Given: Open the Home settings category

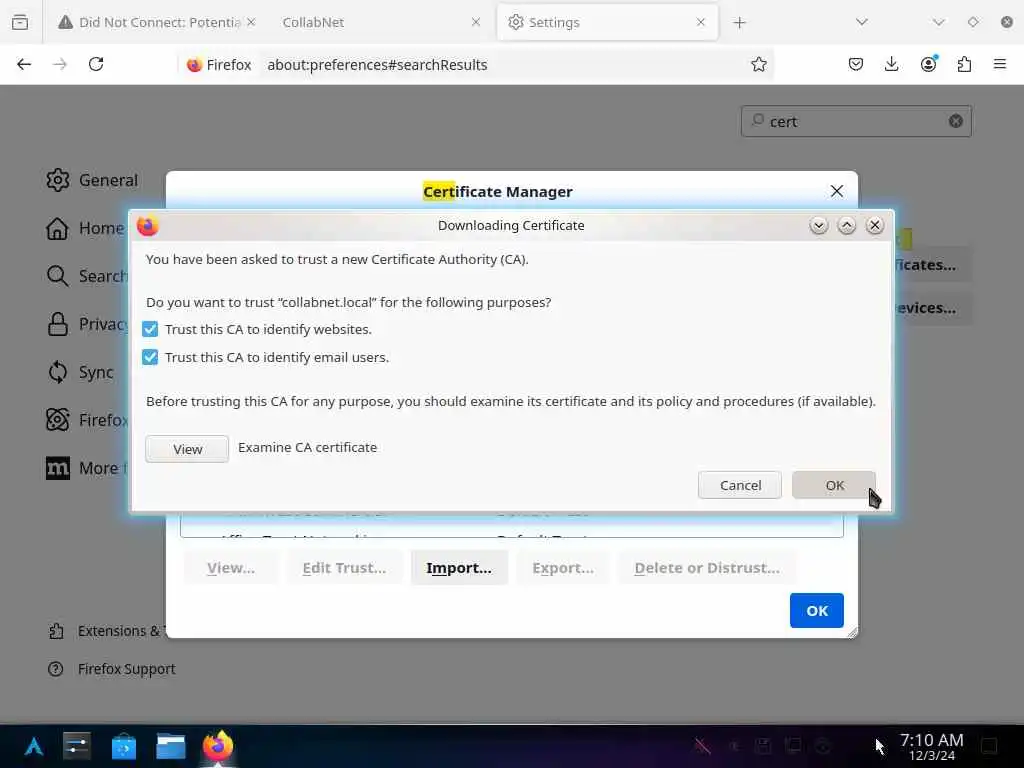Looking at the screenshot, I should click(85, 229).
